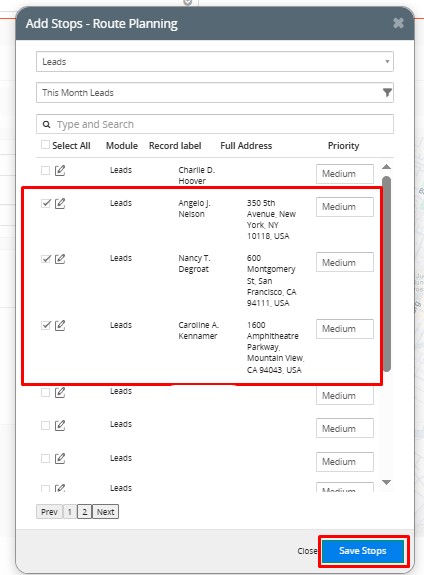Uncheck the Nancy T. Degroat row checkbox
The width and height of the screenshot is (424, 575).
pyautogui.click(x=45, y=259)
